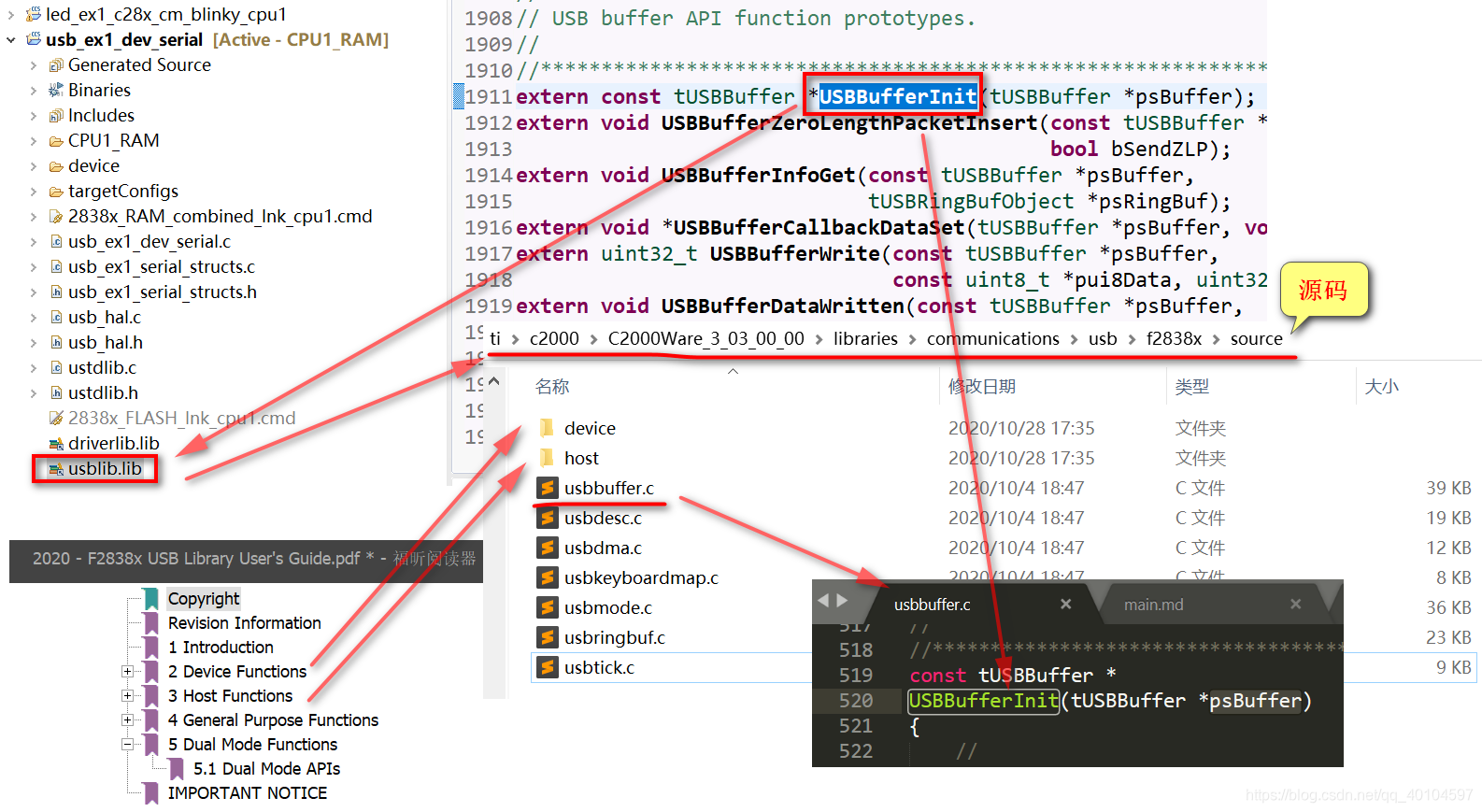This screenshot has height=812, width=1482.
Task: Click the IMPORTANT NOTICE bookmark icon
Action: tap(150, 792)
